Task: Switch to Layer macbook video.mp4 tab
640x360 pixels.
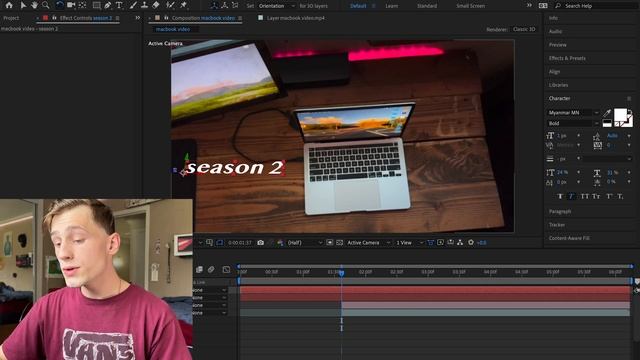Action: pyautogui.click(x=296, y=18)
